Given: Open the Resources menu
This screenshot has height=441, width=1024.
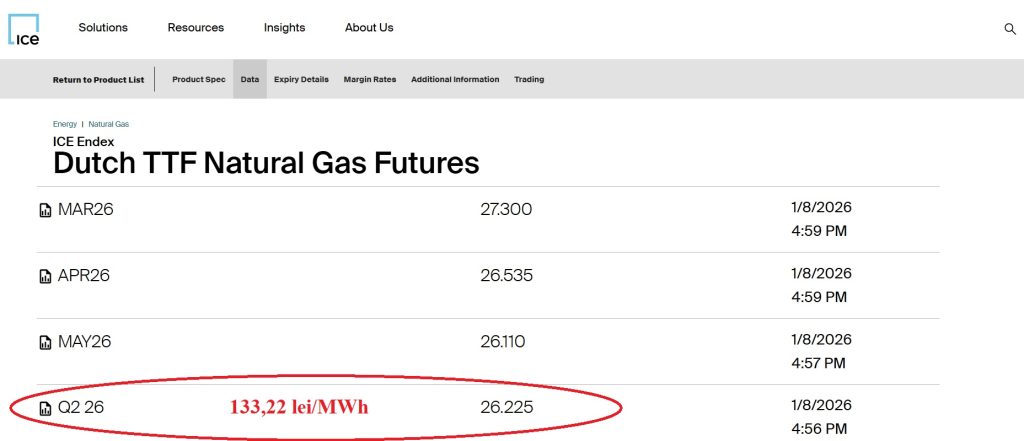Looking at the screenshot, I should point(196,28).
